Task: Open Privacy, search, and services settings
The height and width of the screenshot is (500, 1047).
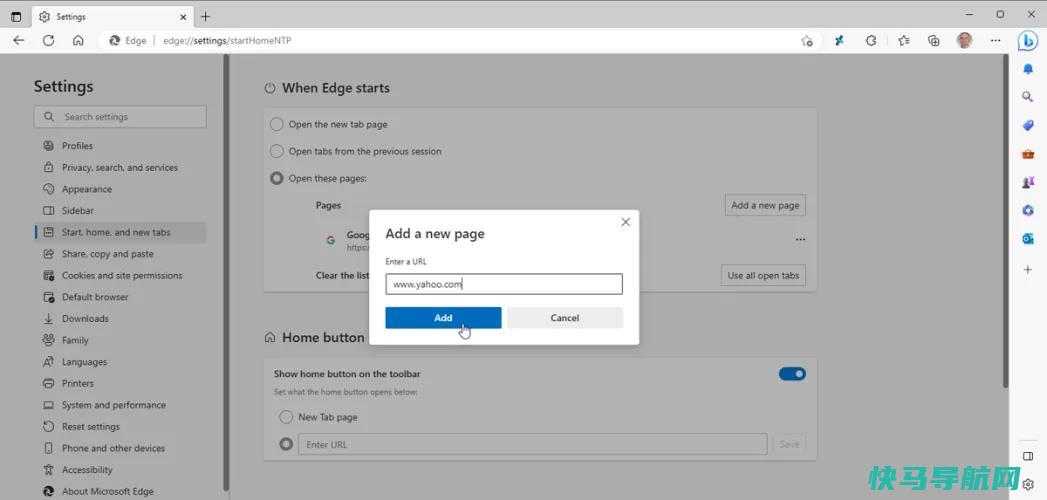Action: point(120,168)
